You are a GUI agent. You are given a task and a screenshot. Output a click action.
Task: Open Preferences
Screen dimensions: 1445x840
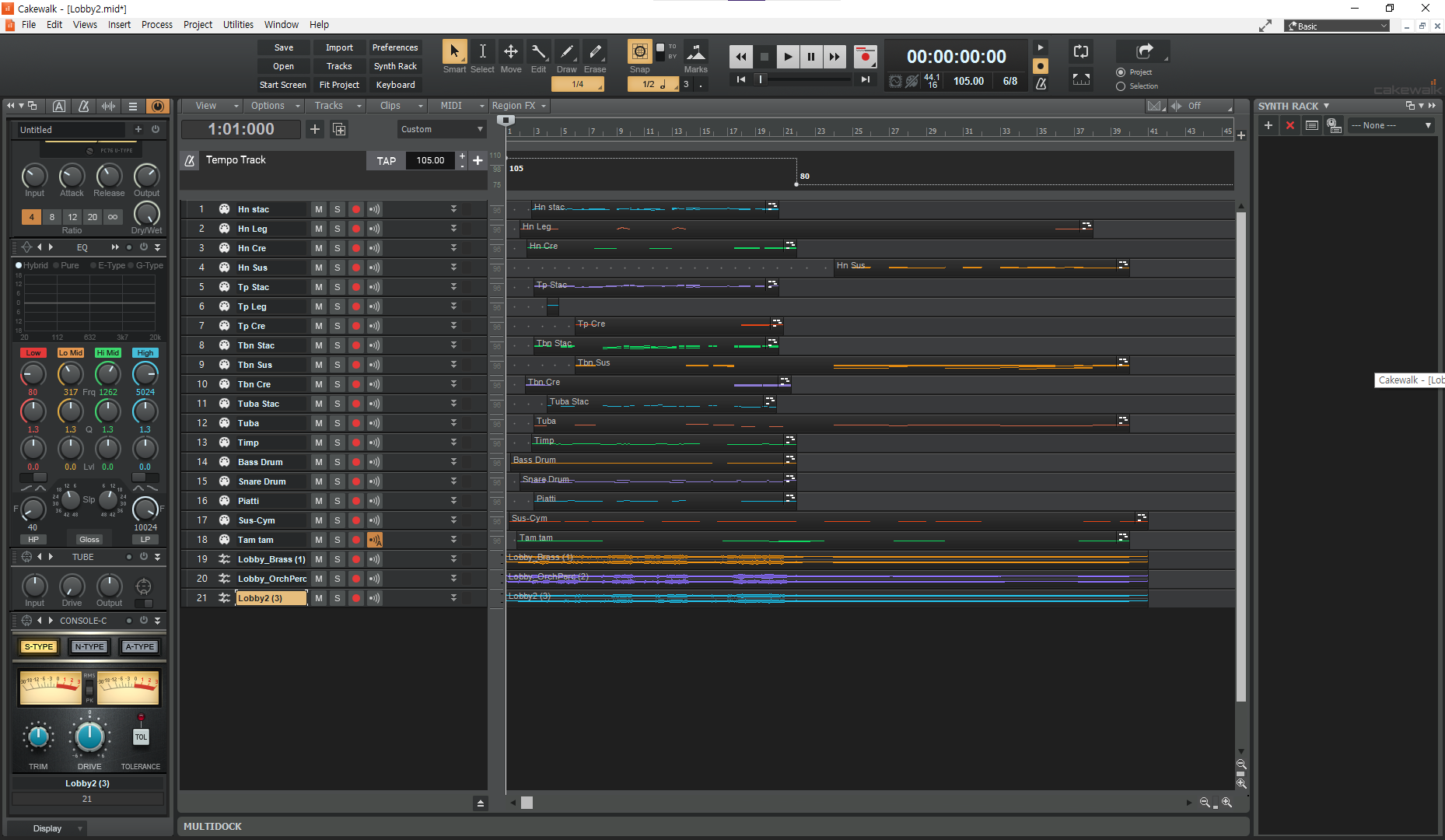[x=395, y=47]
